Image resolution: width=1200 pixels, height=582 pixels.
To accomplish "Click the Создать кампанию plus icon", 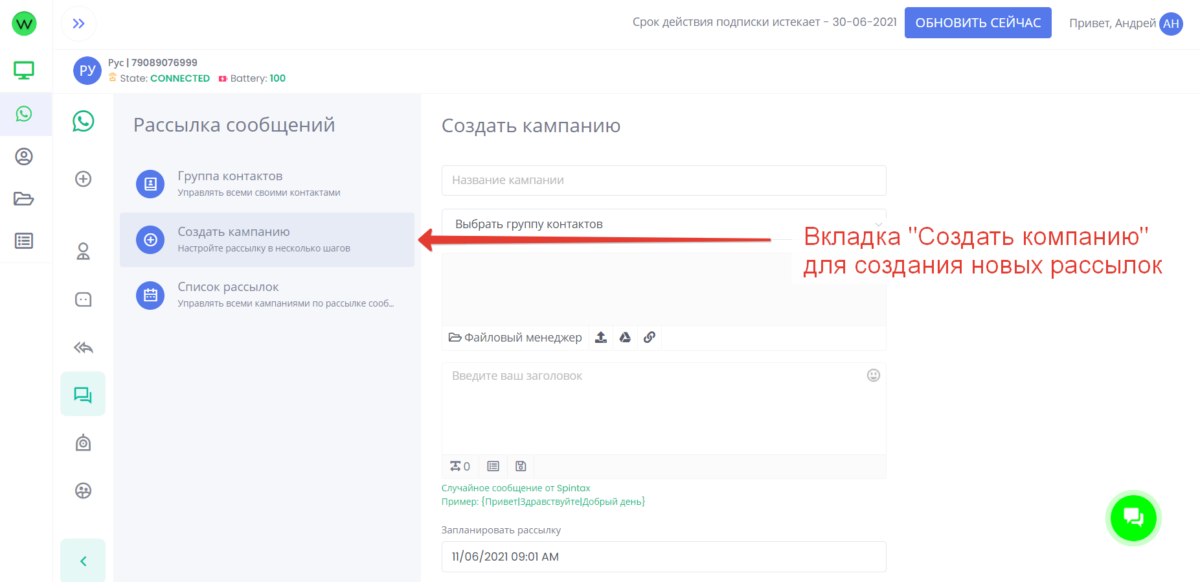I will coord(150,240).
